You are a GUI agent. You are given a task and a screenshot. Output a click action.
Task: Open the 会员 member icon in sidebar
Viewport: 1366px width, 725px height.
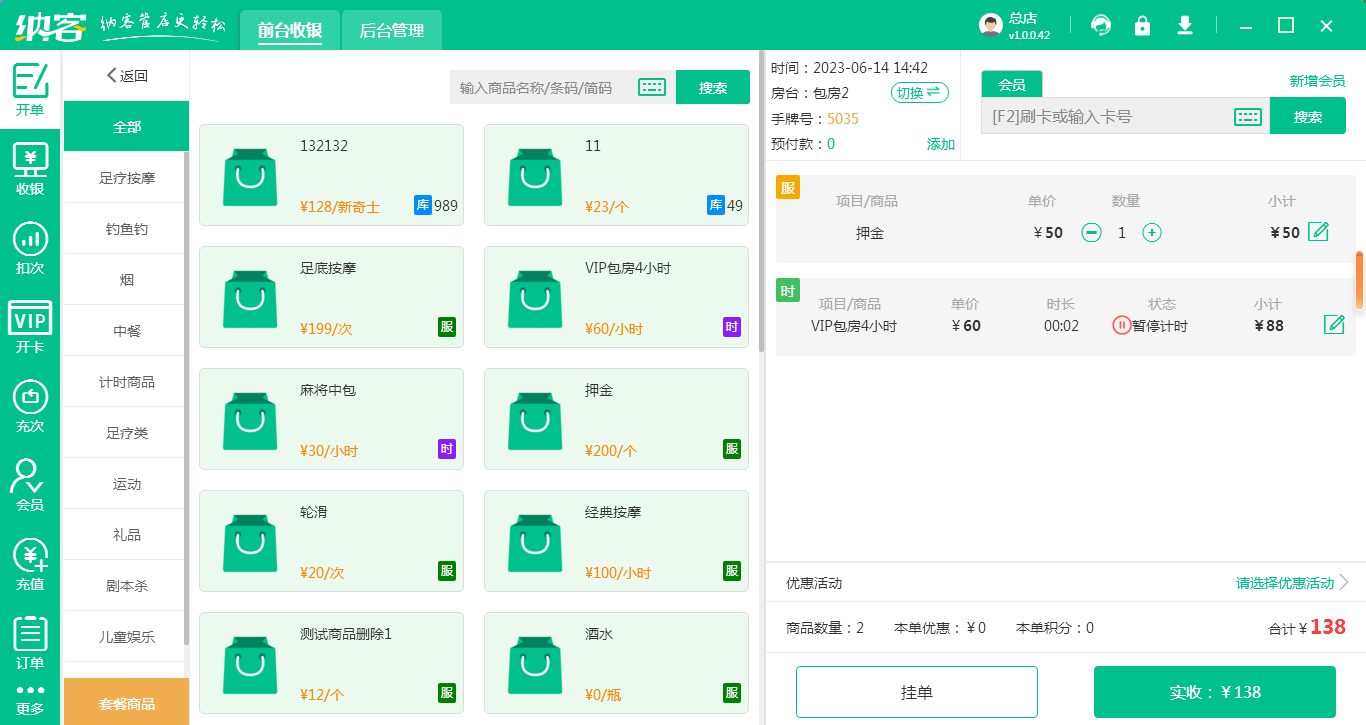[30, 482]
